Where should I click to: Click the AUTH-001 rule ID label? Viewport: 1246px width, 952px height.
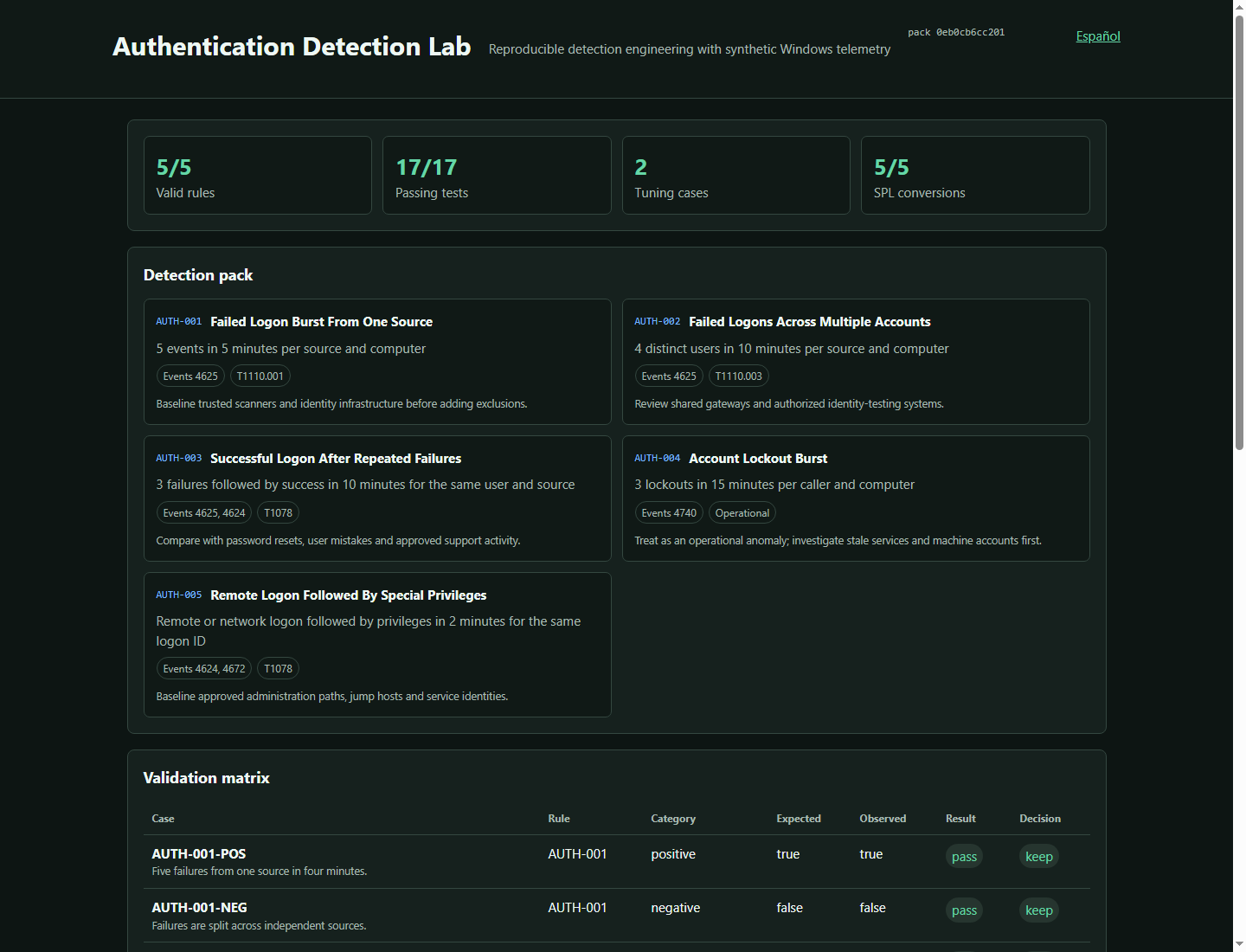[179, 321]
